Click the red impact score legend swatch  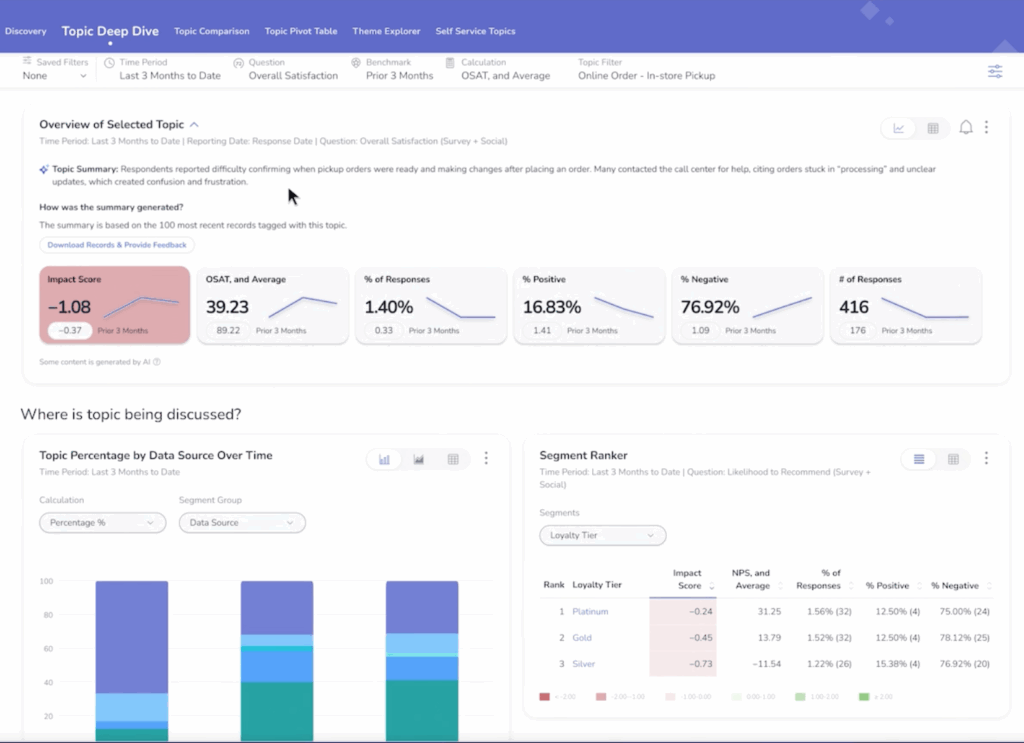coord(547,696)
